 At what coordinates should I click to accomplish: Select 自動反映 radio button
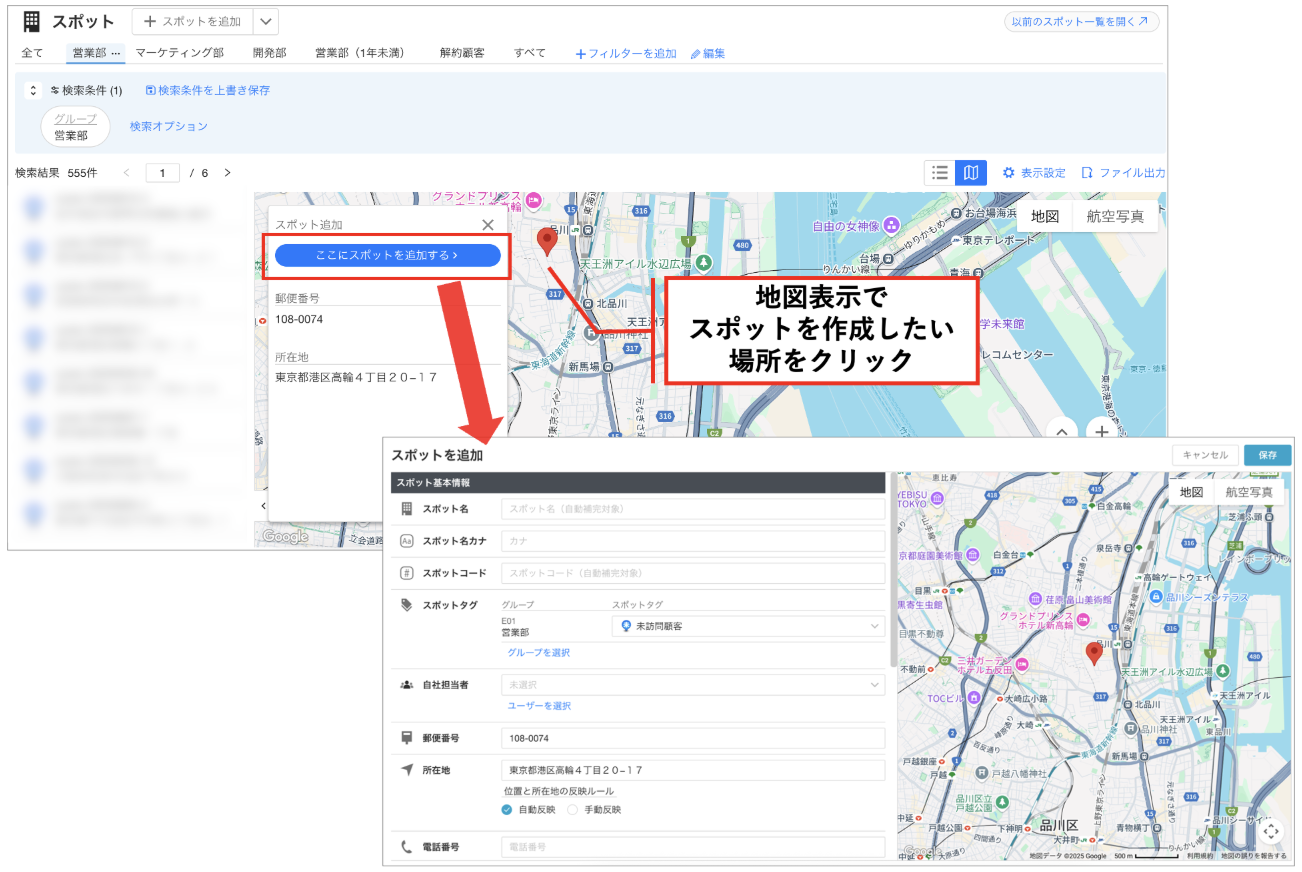(507, 809)
